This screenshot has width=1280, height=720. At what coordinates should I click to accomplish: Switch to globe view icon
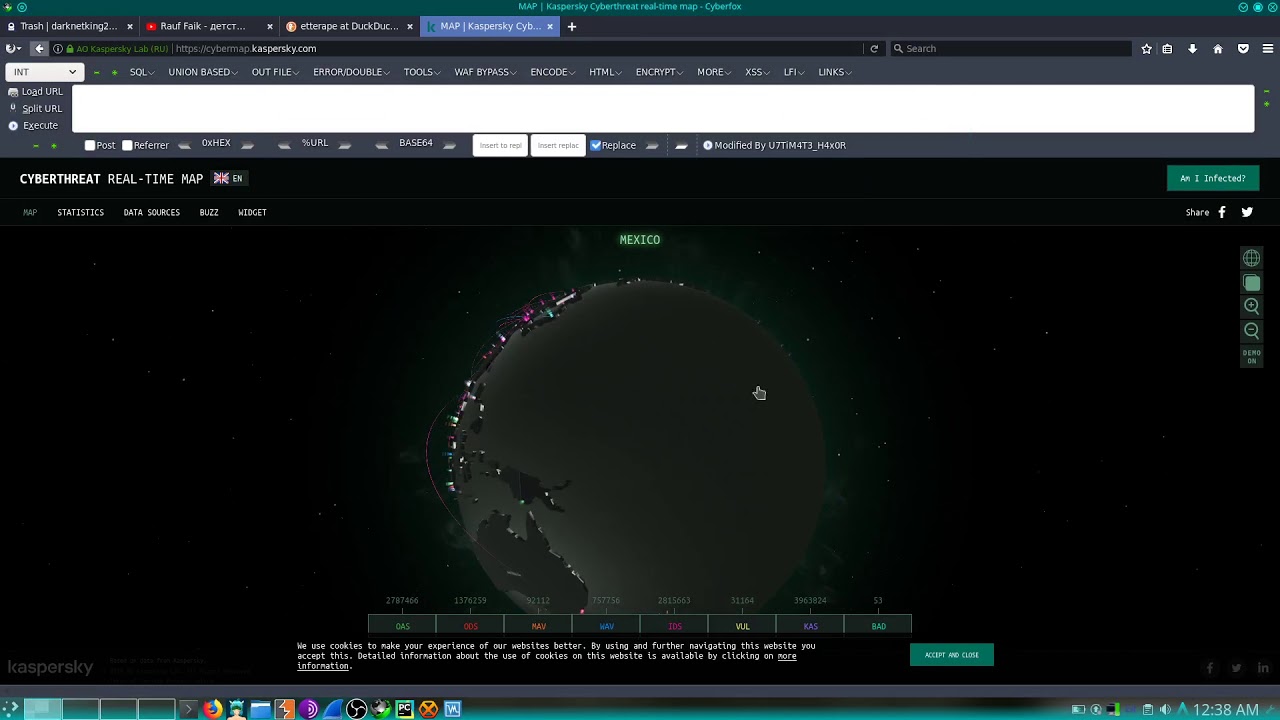click(1251, 258)
